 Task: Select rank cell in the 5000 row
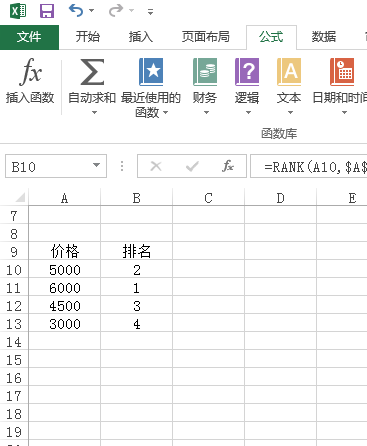pos(137,270)
